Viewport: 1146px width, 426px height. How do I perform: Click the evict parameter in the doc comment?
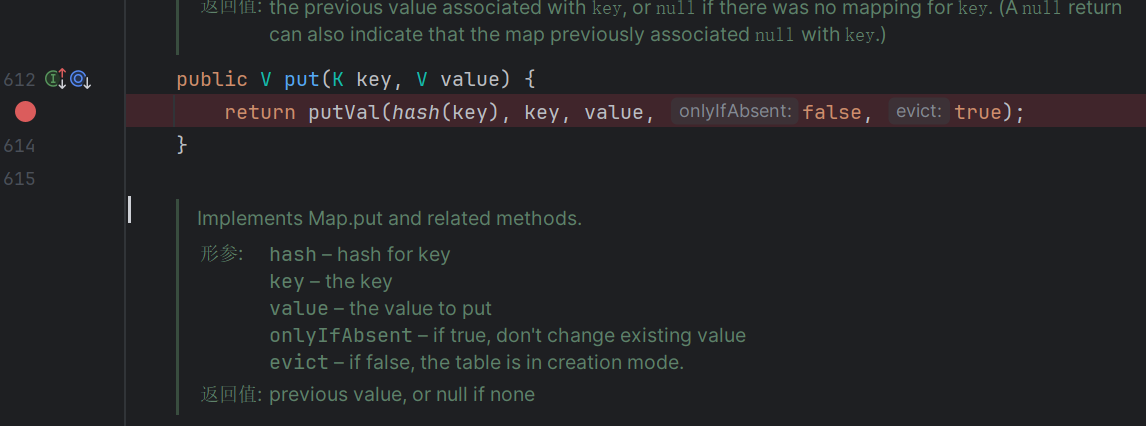[x=299, y=362]
